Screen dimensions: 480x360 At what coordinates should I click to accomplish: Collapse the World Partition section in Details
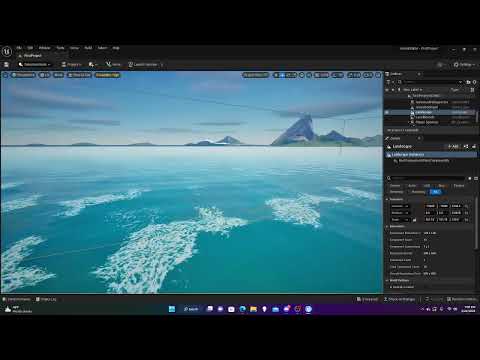pos(387,280)
